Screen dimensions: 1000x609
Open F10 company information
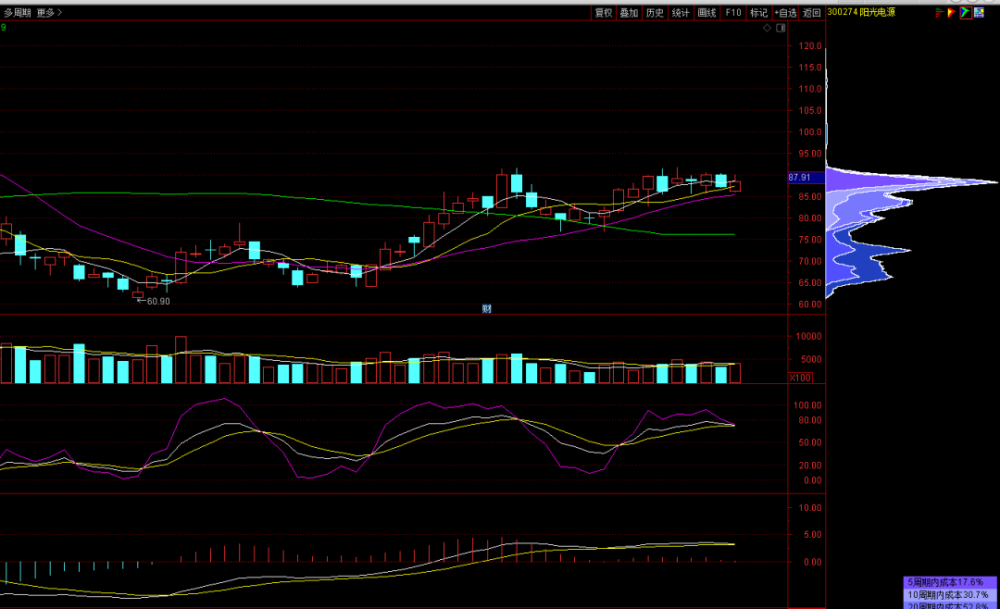(733, 13)
